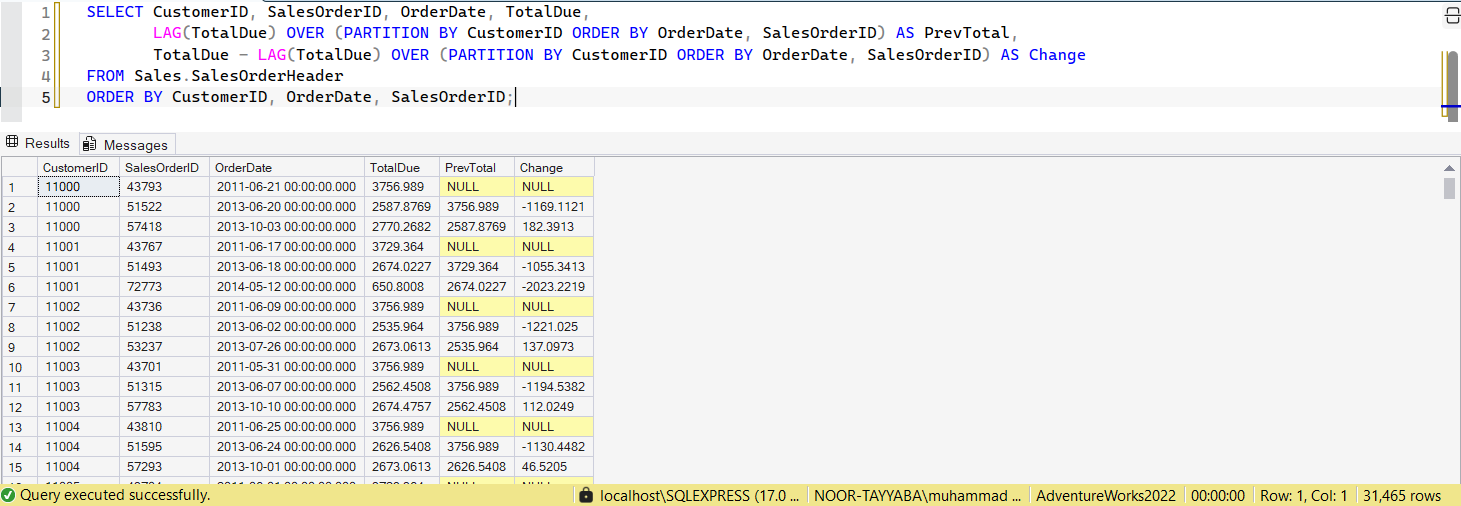
Task: Click TotalDue cell 650.8008
Action: (x=402, y=287)
